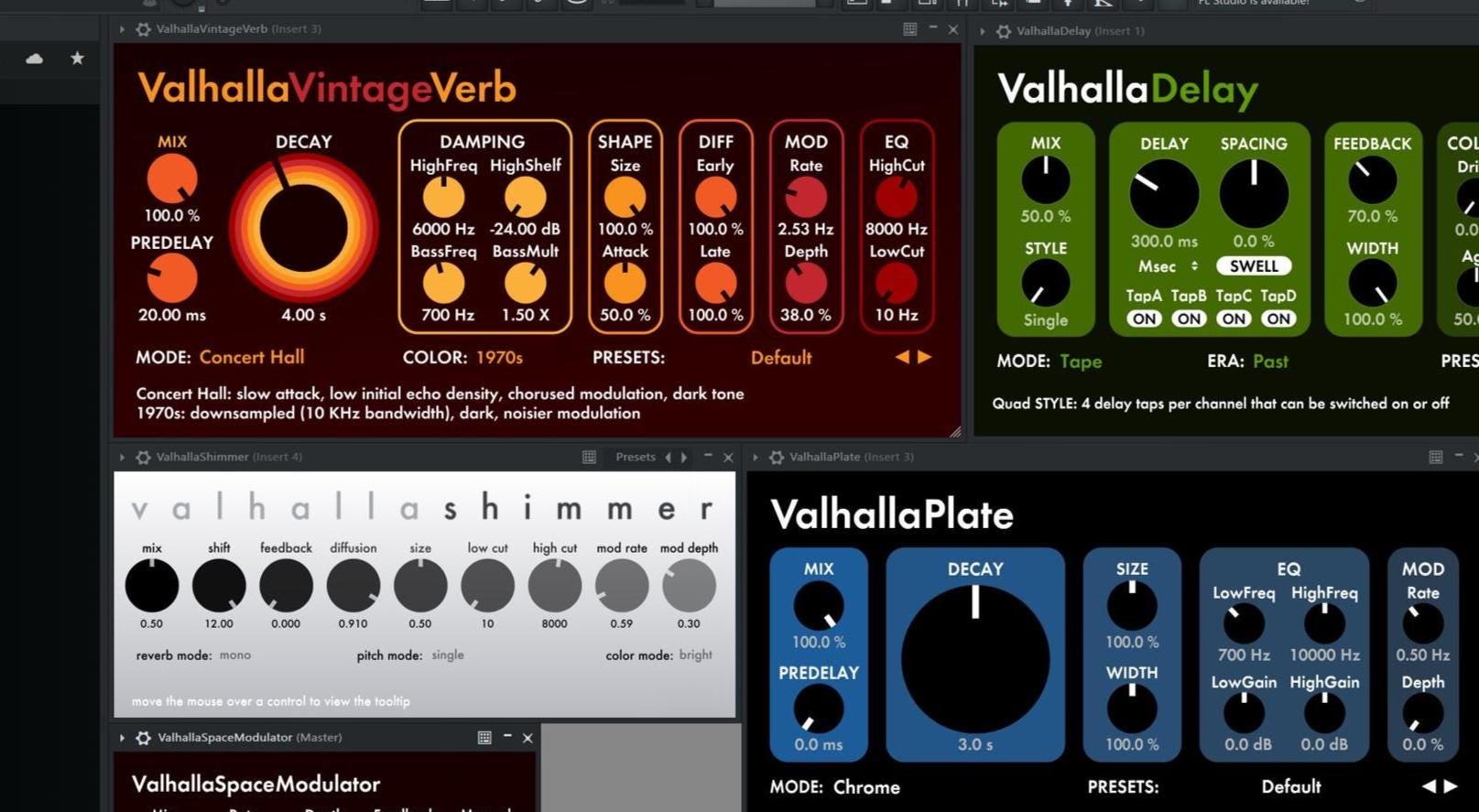Change reverb mode mono in ValhallaShimmer

pyautogui.click(x=235, y=655)
